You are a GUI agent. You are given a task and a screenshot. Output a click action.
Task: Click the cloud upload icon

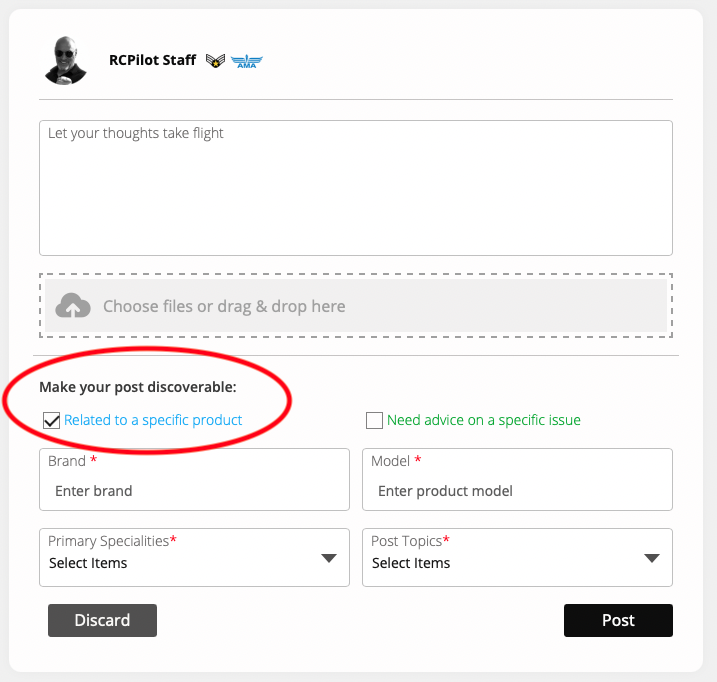[72, 306]
